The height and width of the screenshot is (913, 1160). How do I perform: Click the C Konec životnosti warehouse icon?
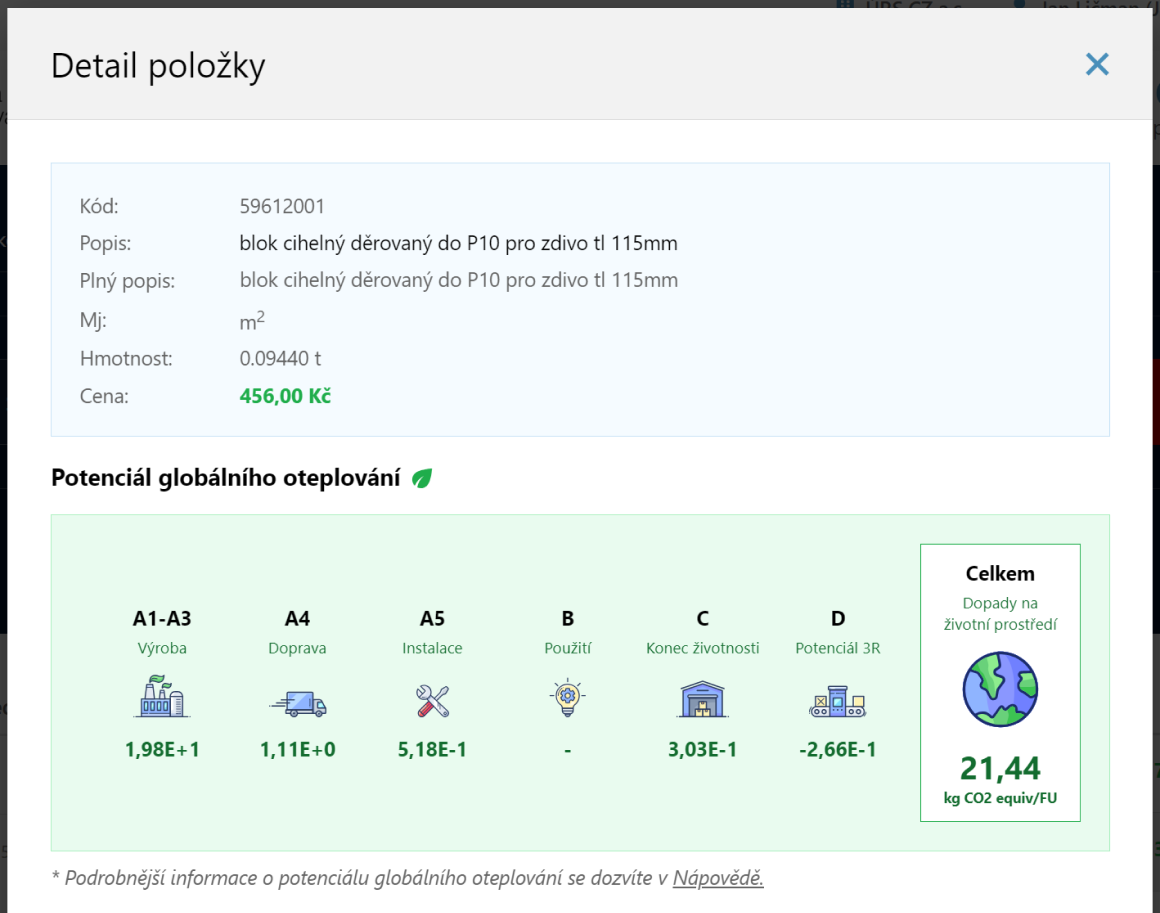(702, 698)
